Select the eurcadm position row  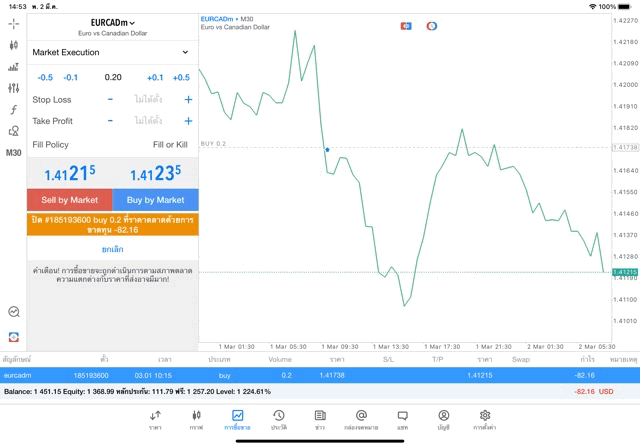click(320, 375)
